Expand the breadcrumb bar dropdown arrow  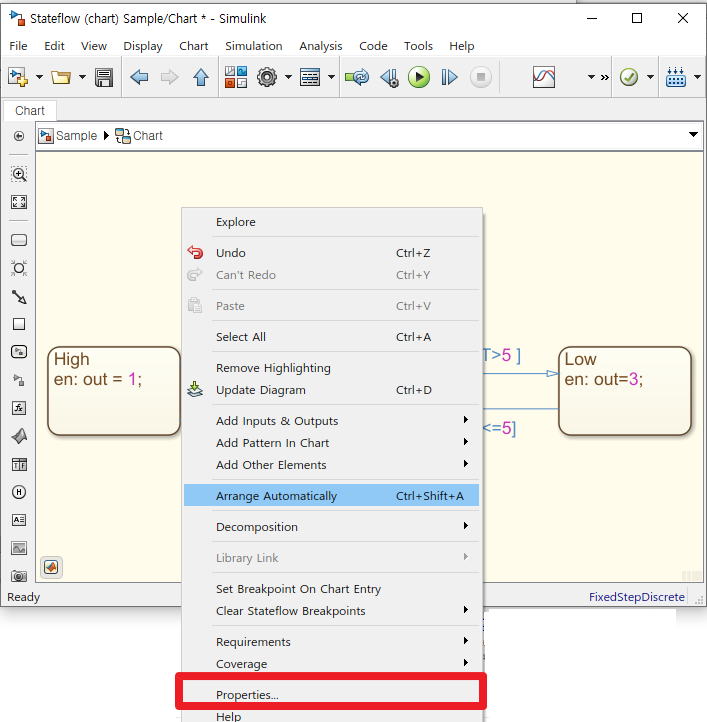693,134
